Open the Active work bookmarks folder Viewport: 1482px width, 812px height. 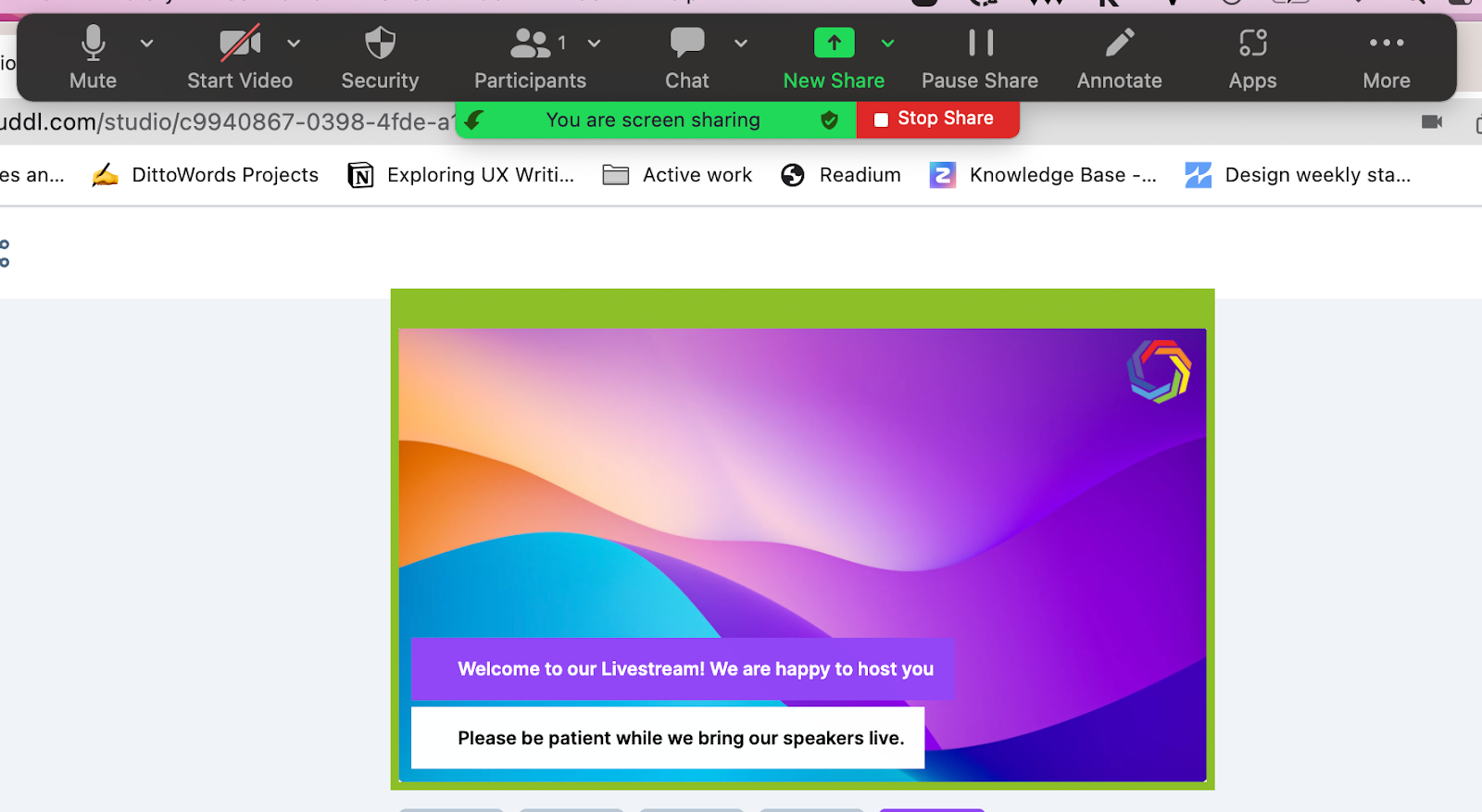(x=677, y=175)
